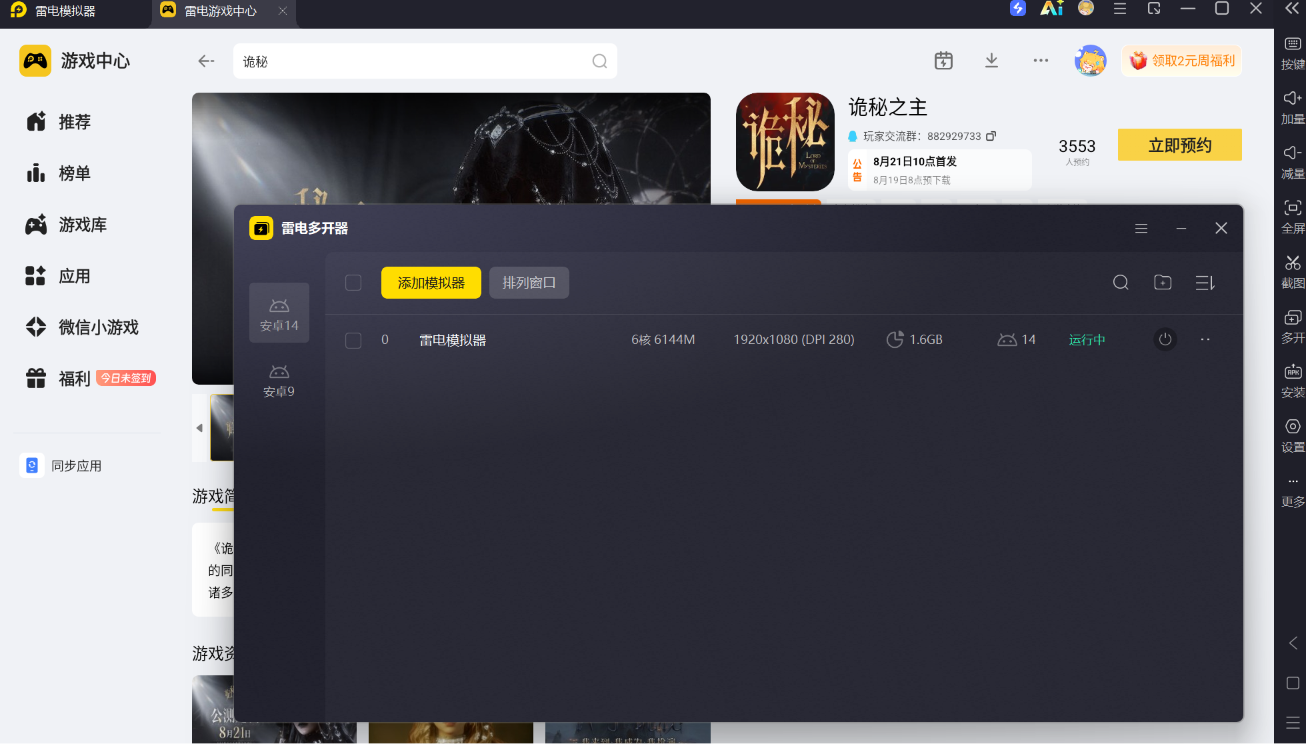This screenshot has width=1306, height=744.
Task: Open 应用 in the left navigation
Action: pos(60,276)
